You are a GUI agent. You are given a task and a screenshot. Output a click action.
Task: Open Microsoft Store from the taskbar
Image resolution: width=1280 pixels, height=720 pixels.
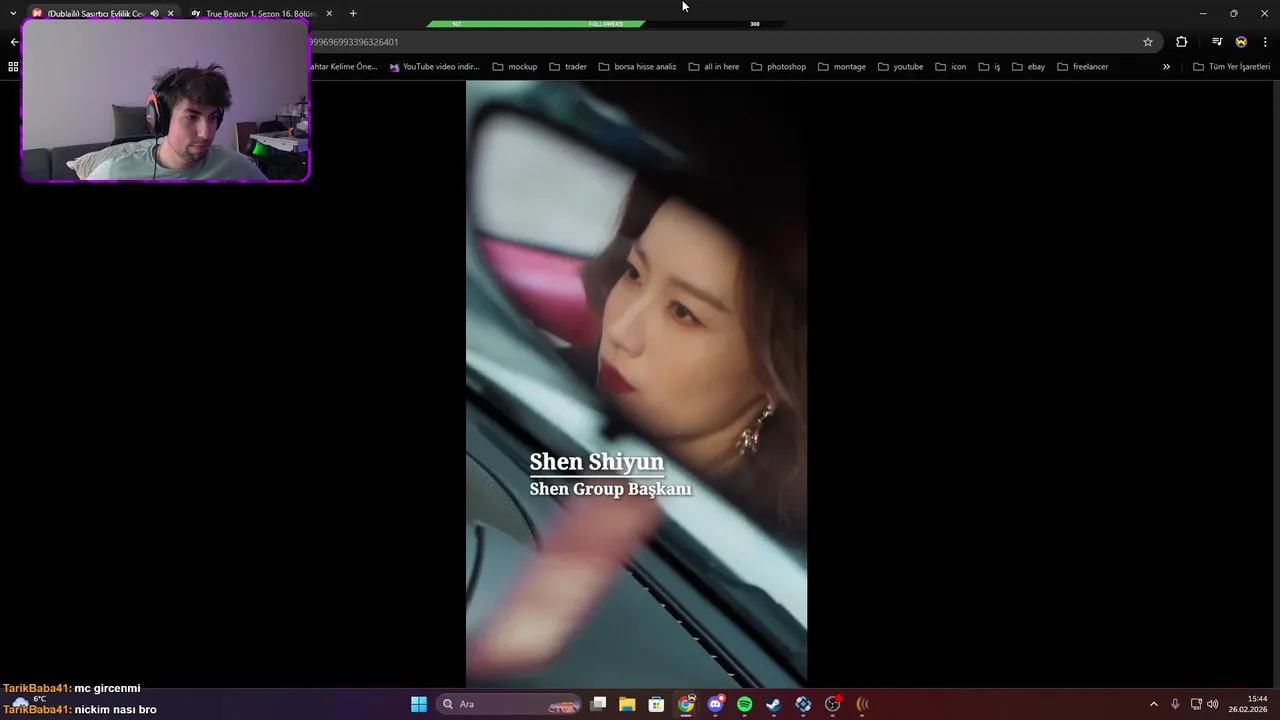[x=656, y=704]
